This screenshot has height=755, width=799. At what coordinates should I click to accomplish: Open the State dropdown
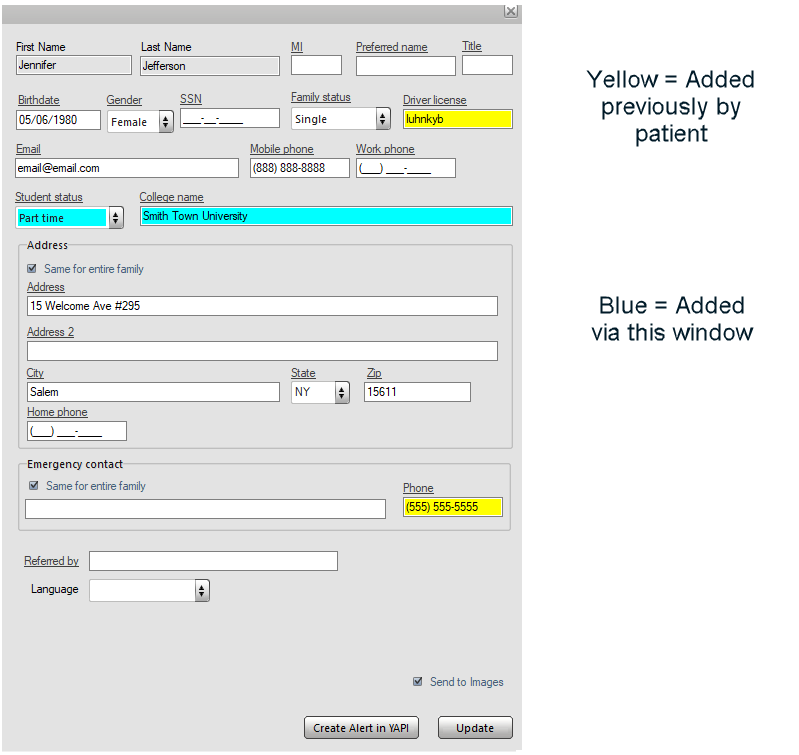pos(321,392)
